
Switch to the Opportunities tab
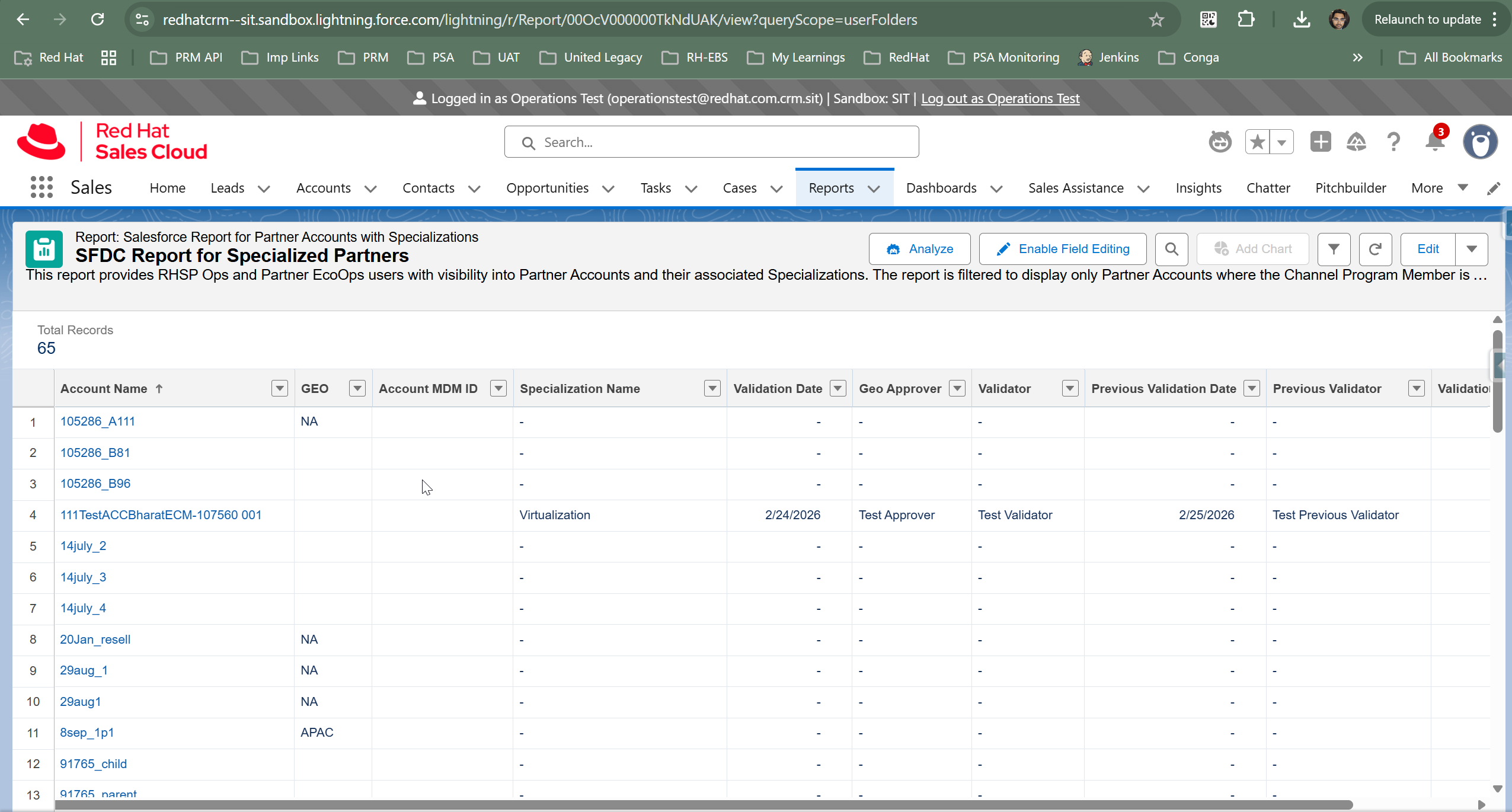coord(546,188)
